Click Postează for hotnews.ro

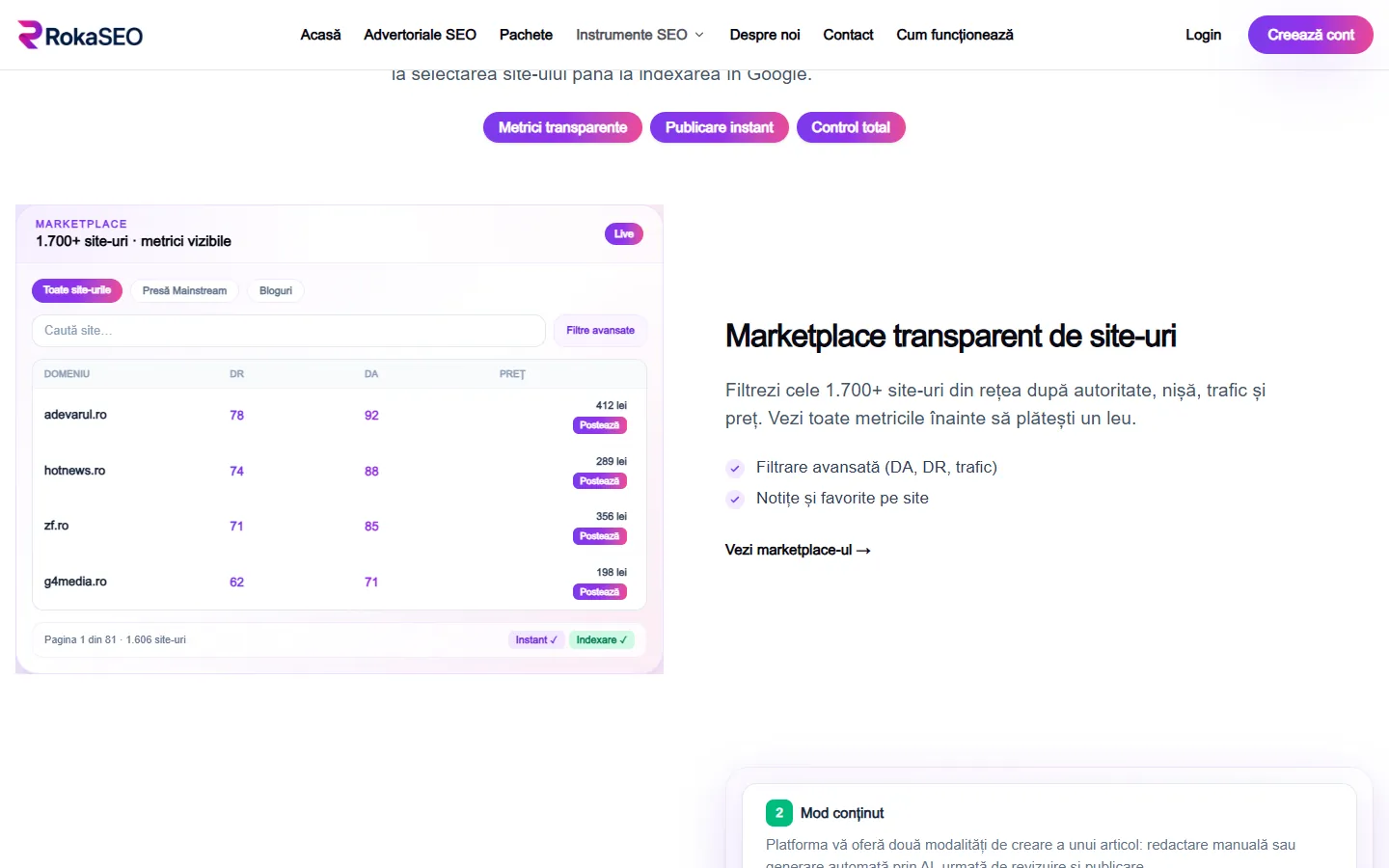click(600, 481)
